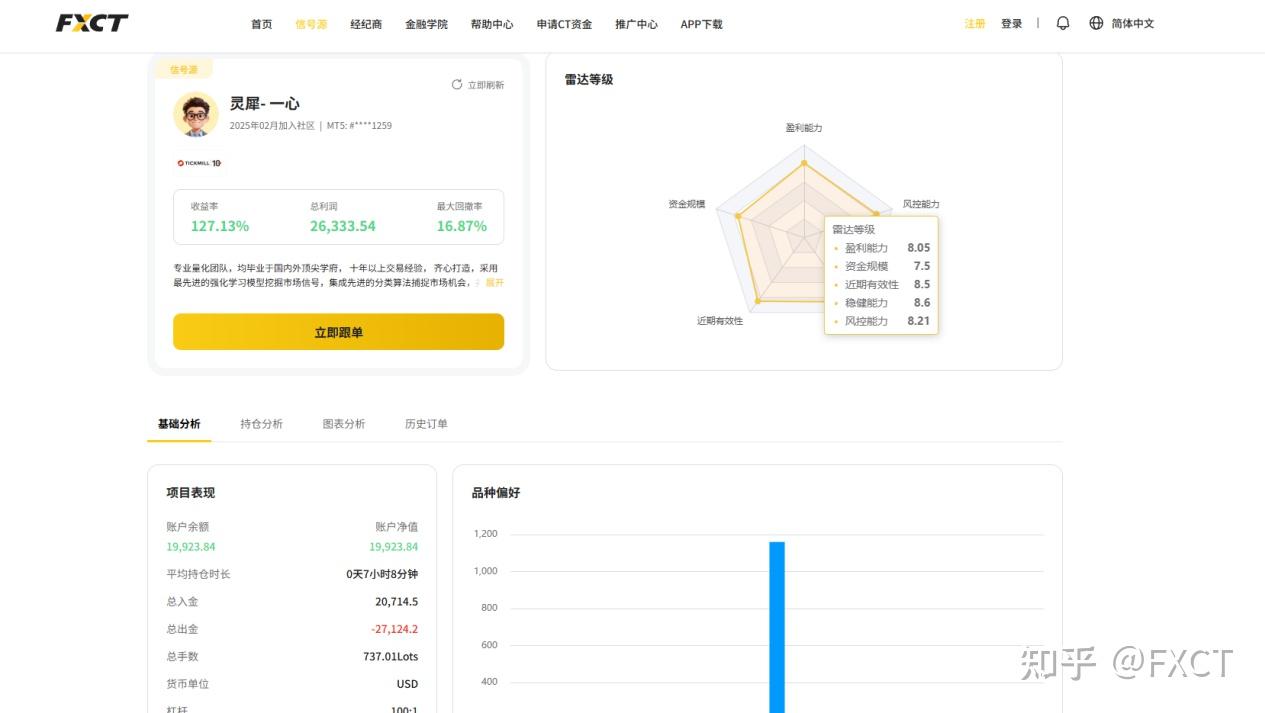
Task: Open 经纪商 in top navigation
Action: coord(366,24)
